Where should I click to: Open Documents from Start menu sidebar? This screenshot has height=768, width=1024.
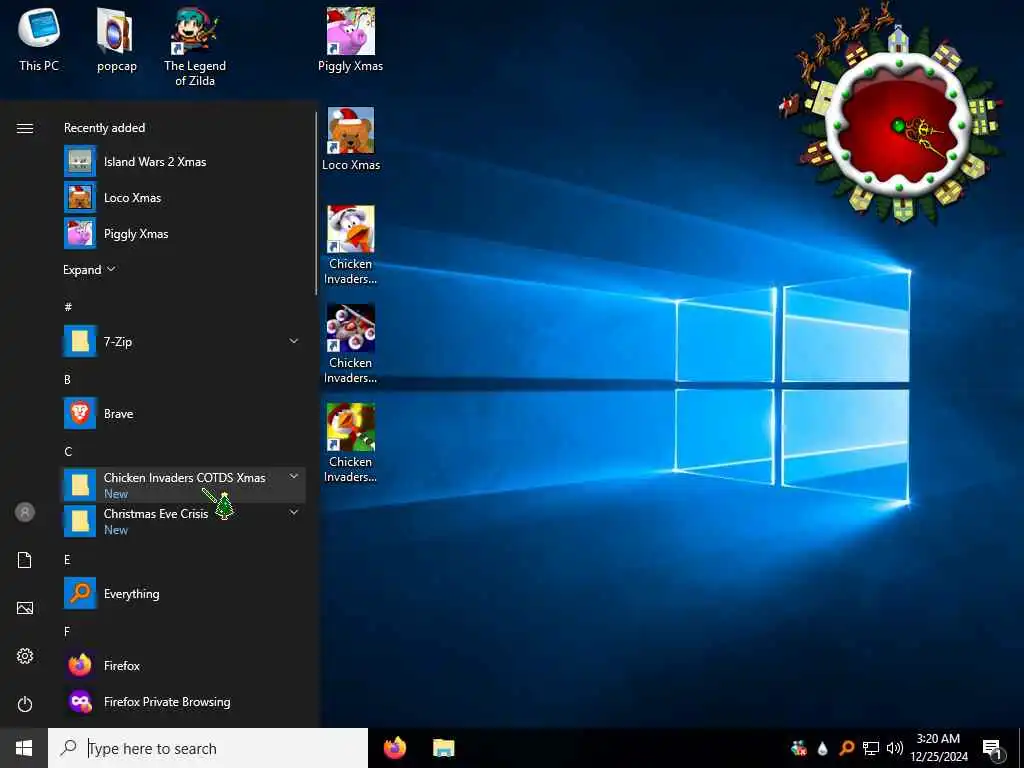point(25,560)
